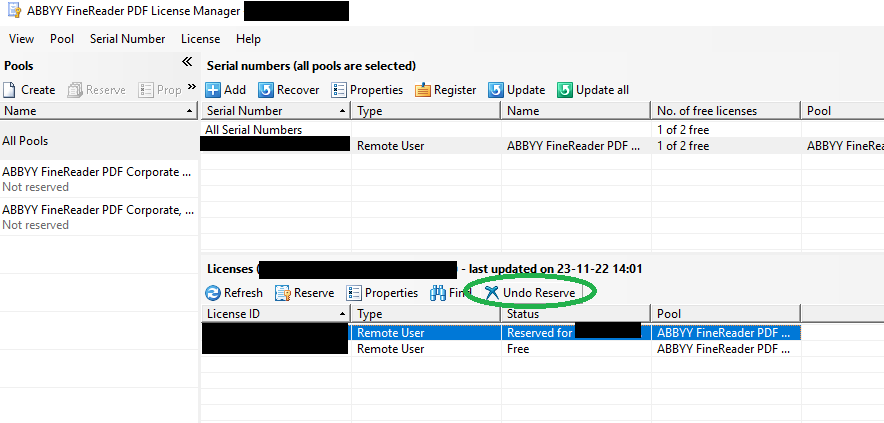Select ABBYY FineReader PDF Corporate ... pool
This screenshot has width=884, height=423.
click(x=99, y=179)
